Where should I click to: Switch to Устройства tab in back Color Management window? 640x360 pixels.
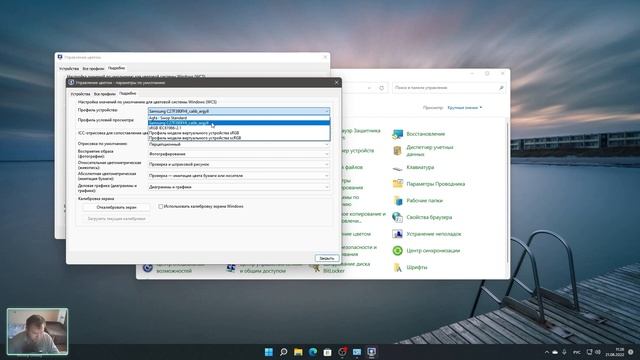tap(69, 69)
